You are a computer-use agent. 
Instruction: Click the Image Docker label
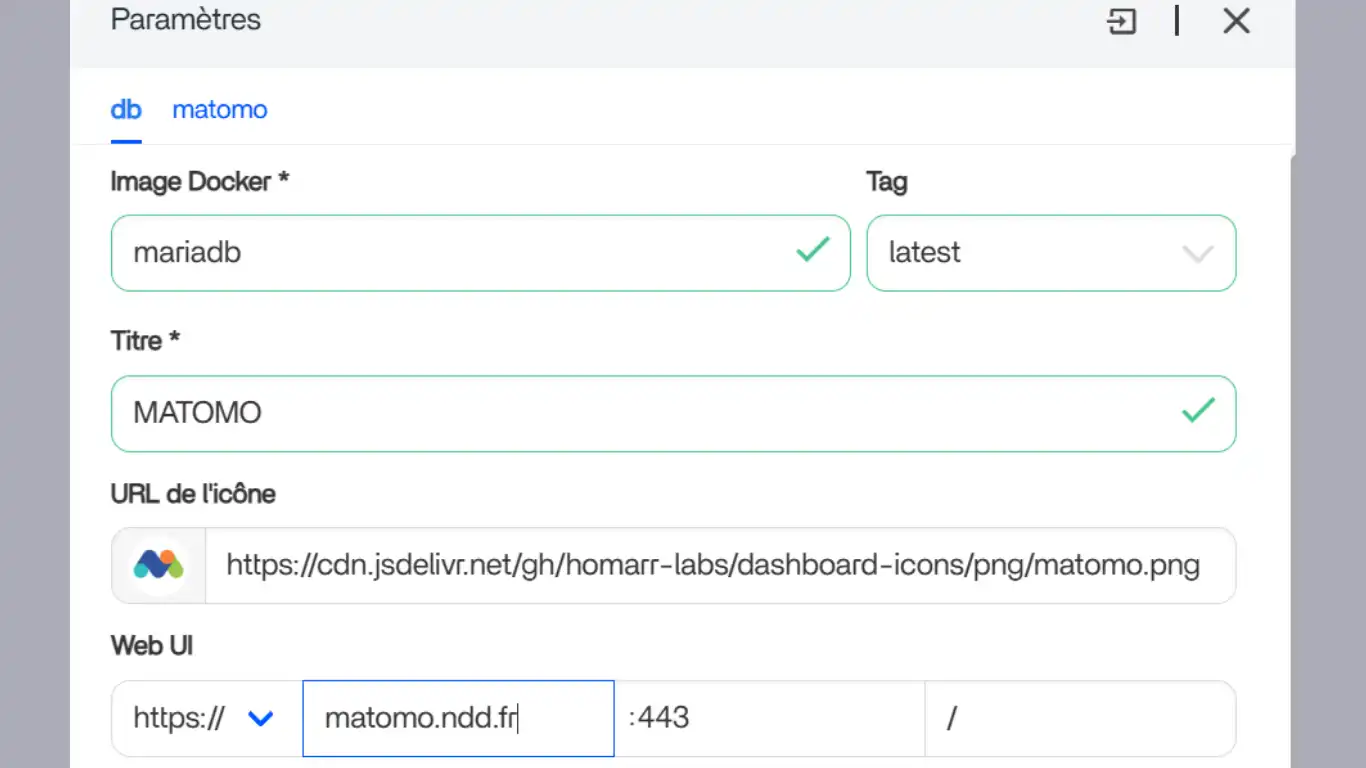199,181
